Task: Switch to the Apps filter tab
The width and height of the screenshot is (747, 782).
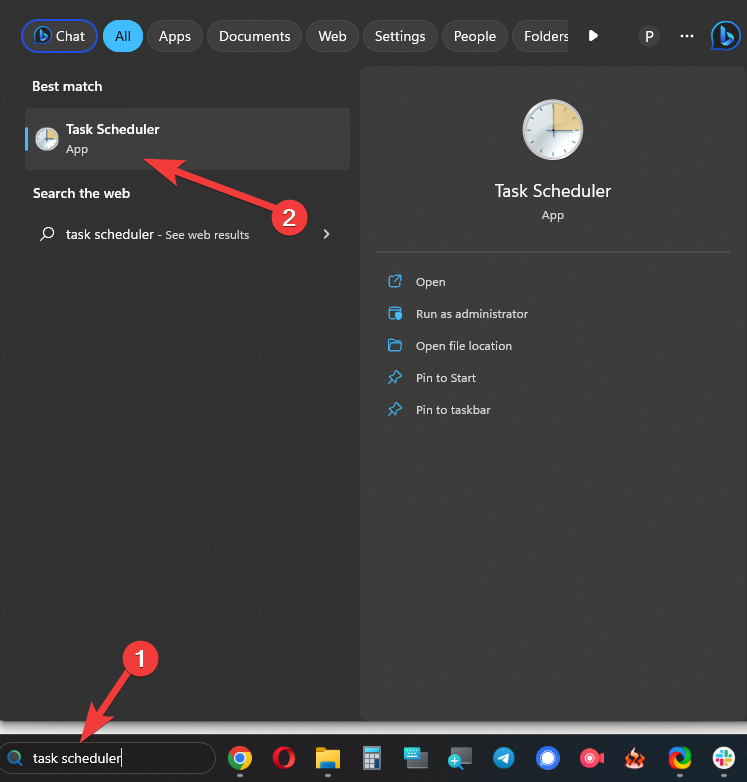Action: (x=174, y=36)
